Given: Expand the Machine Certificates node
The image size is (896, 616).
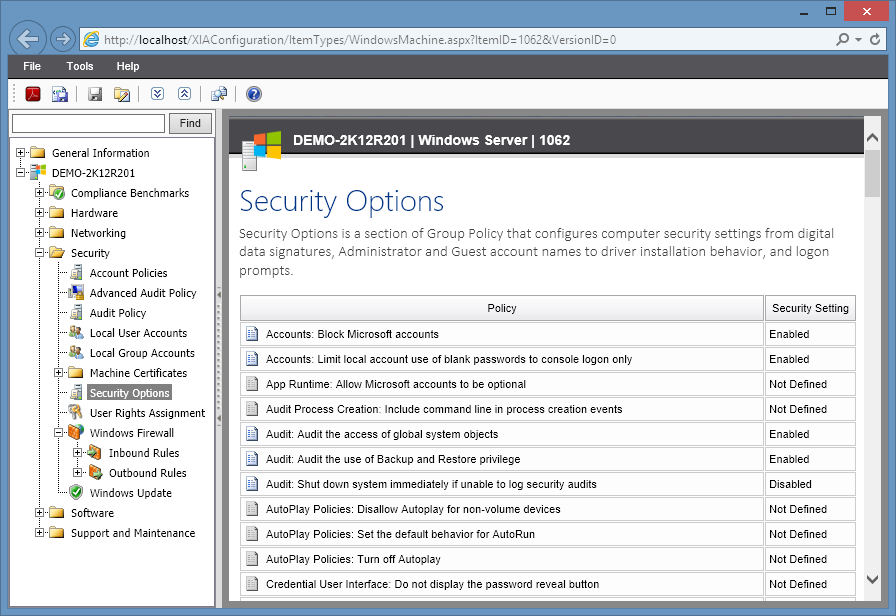Looking at the screenshot, I should tap(58, 373).
